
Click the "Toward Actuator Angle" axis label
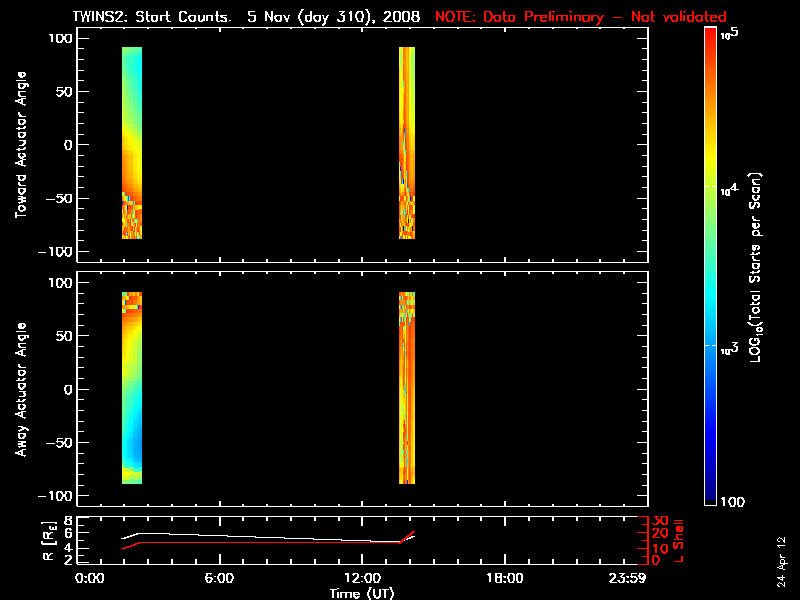(x=21, y=145)
